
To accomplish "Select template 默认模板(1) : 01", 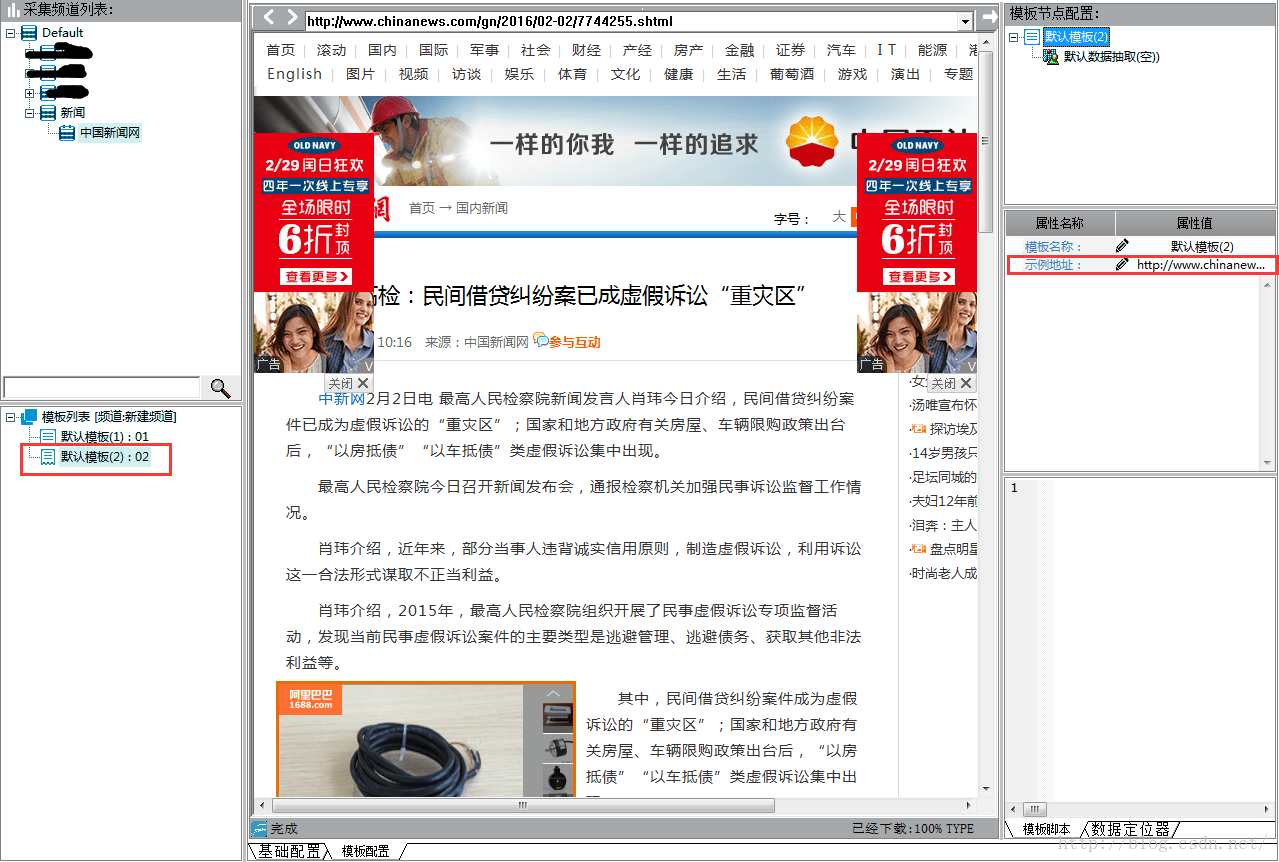I will click(x=105, y=437).
